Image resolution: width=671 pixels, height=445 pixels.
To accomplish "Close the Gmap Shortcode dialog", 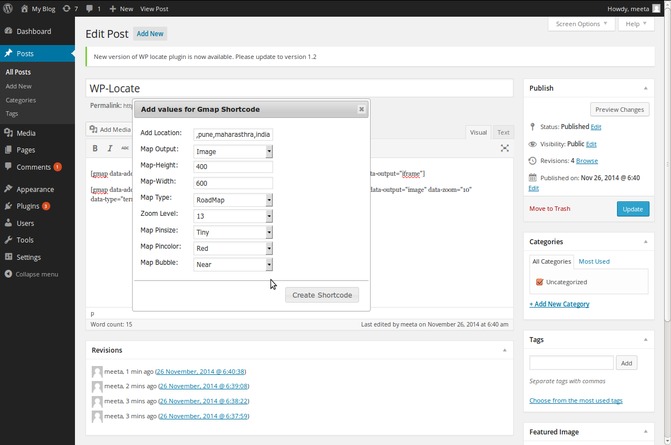I will coord(362,109).
